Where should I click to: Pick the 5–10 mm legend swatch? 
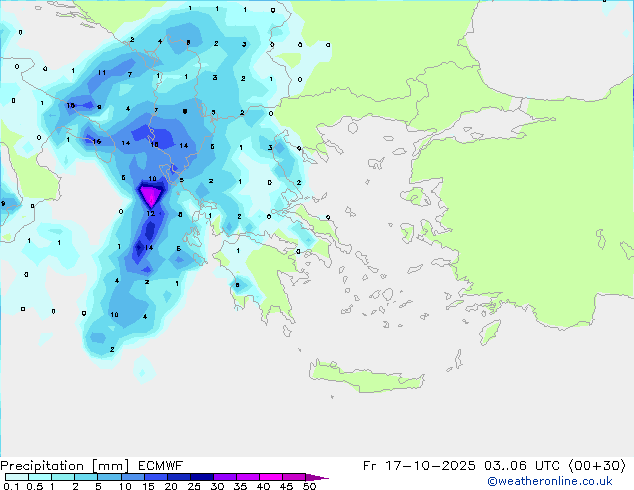tap(109, 477)
